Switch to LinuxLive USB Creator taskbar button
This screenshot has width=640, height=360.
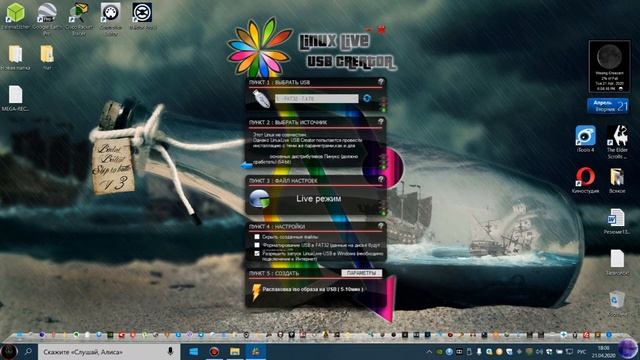tap(256, 351)
